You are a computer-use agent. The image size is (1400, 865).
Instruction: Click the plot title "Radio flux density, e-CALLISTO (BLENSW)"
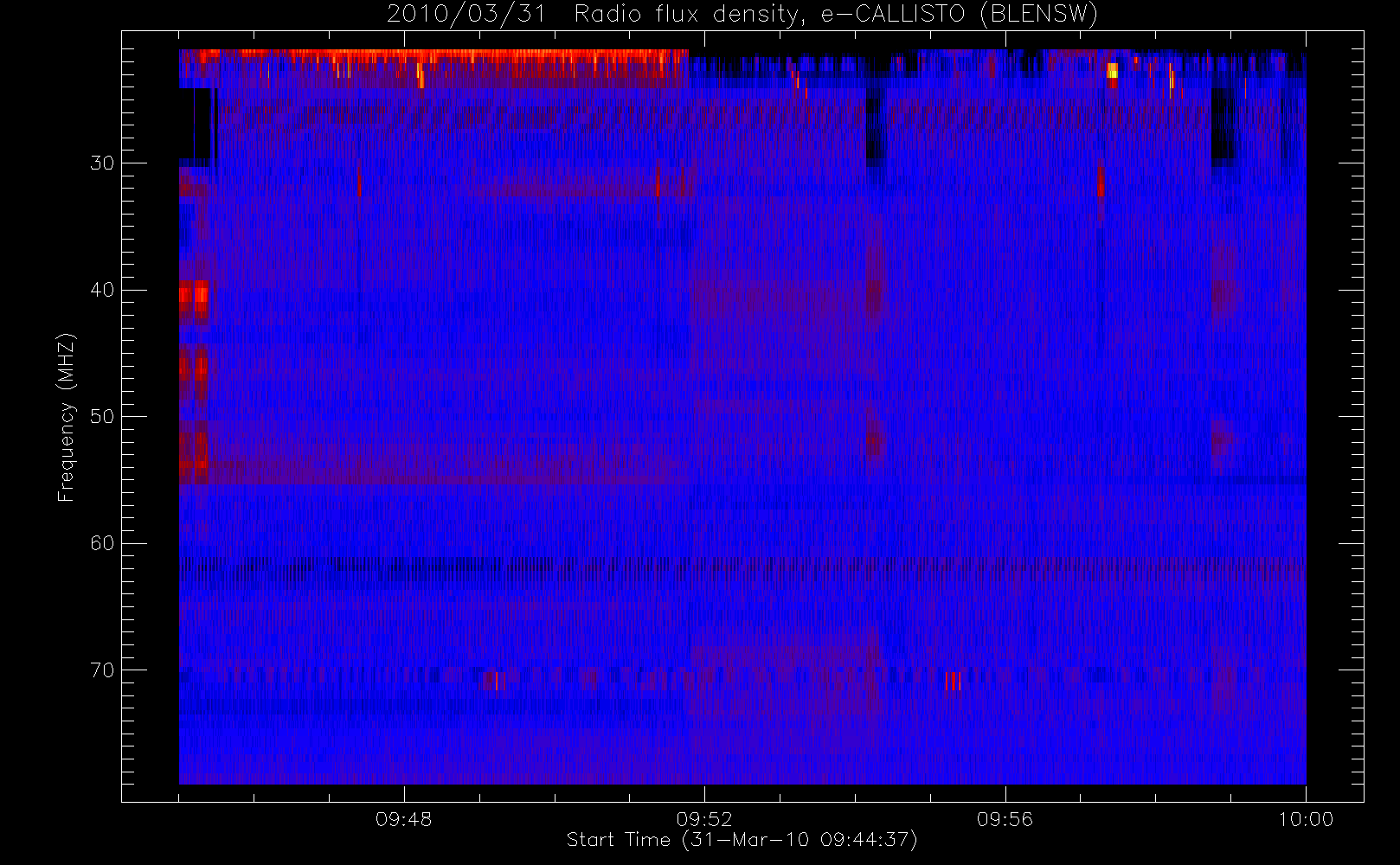(836, 15)
